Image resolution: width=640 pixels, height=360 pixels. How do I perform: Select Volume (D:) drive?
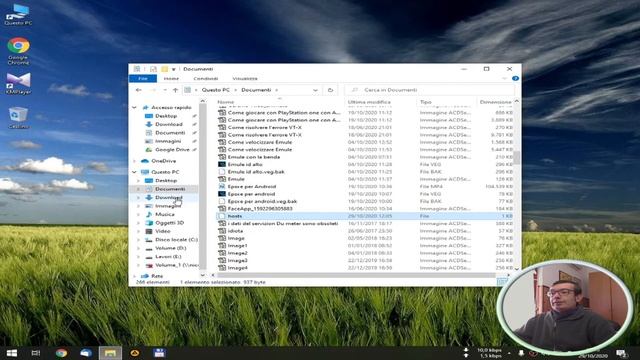[170, 248]
